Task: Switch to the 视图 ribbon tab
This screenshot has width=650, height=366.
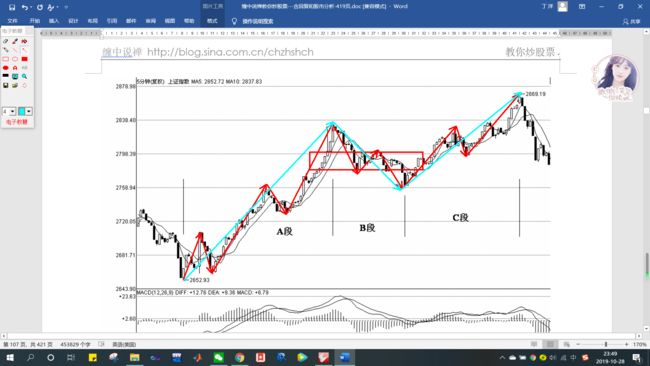Action: click(170, 21)
